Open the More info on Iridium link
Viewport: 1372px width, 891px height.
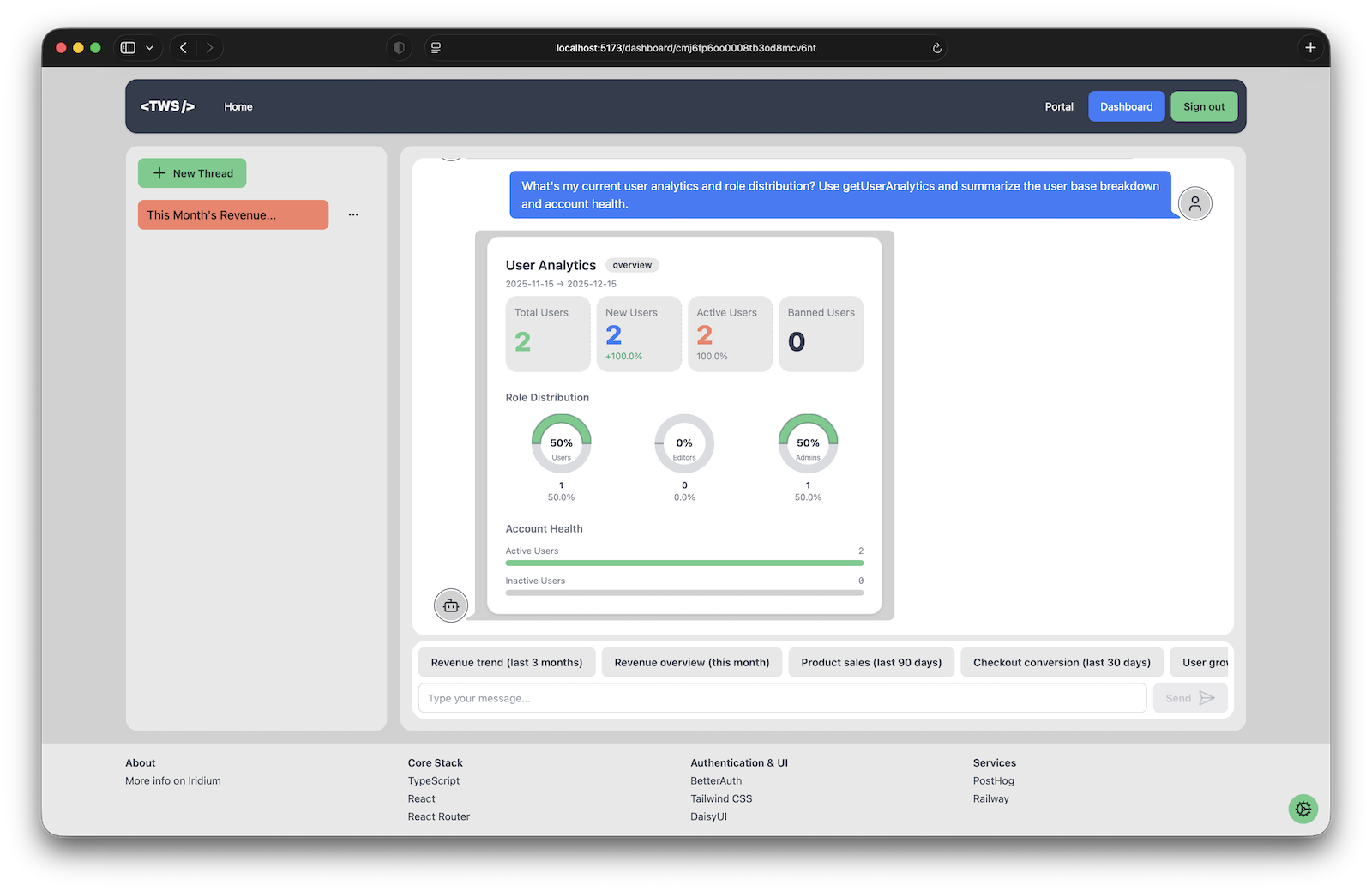pos(172,780)
